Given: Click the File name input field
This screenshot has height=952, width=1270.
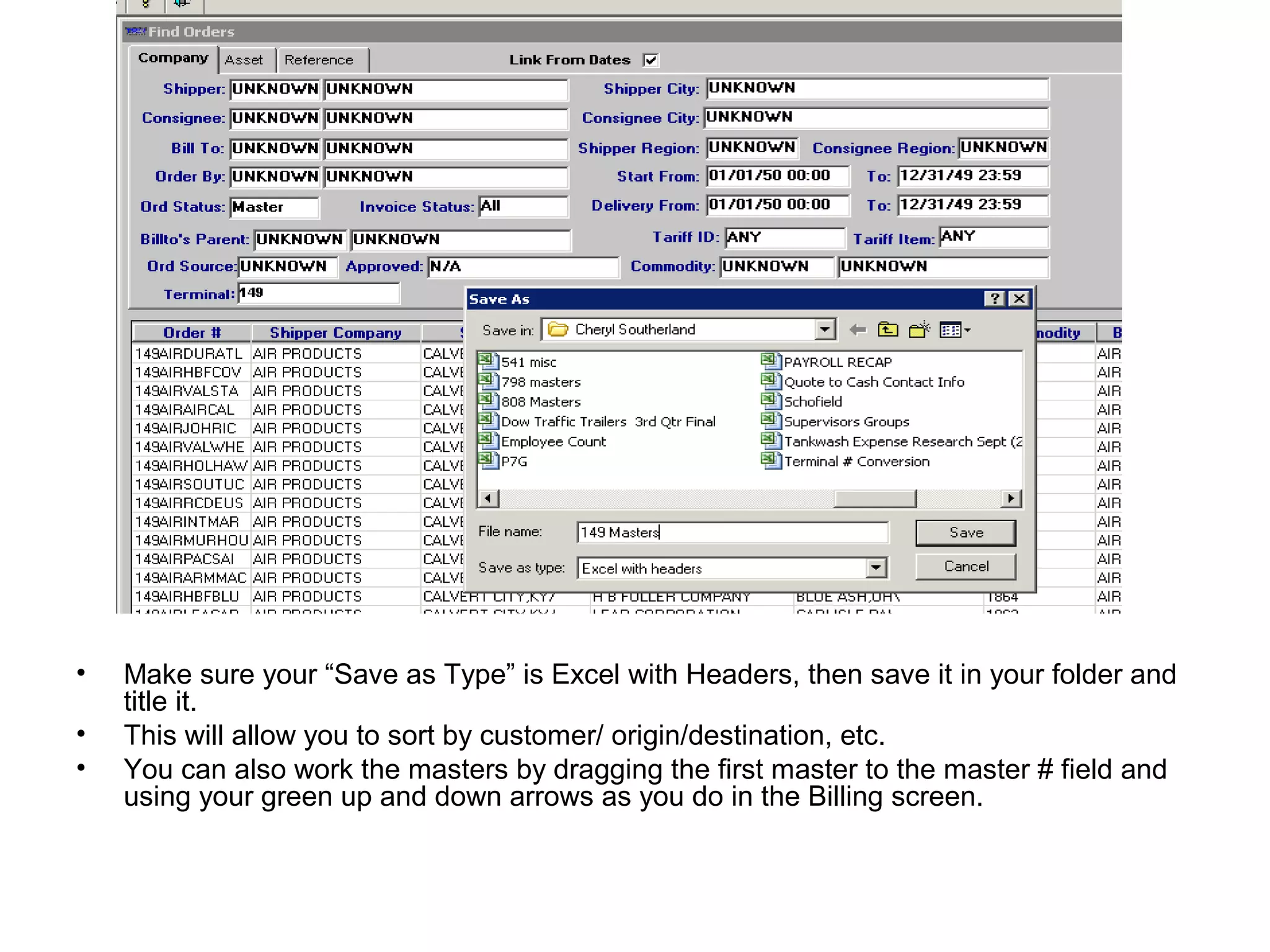Looking at the screenshot, I should point(732,532).
